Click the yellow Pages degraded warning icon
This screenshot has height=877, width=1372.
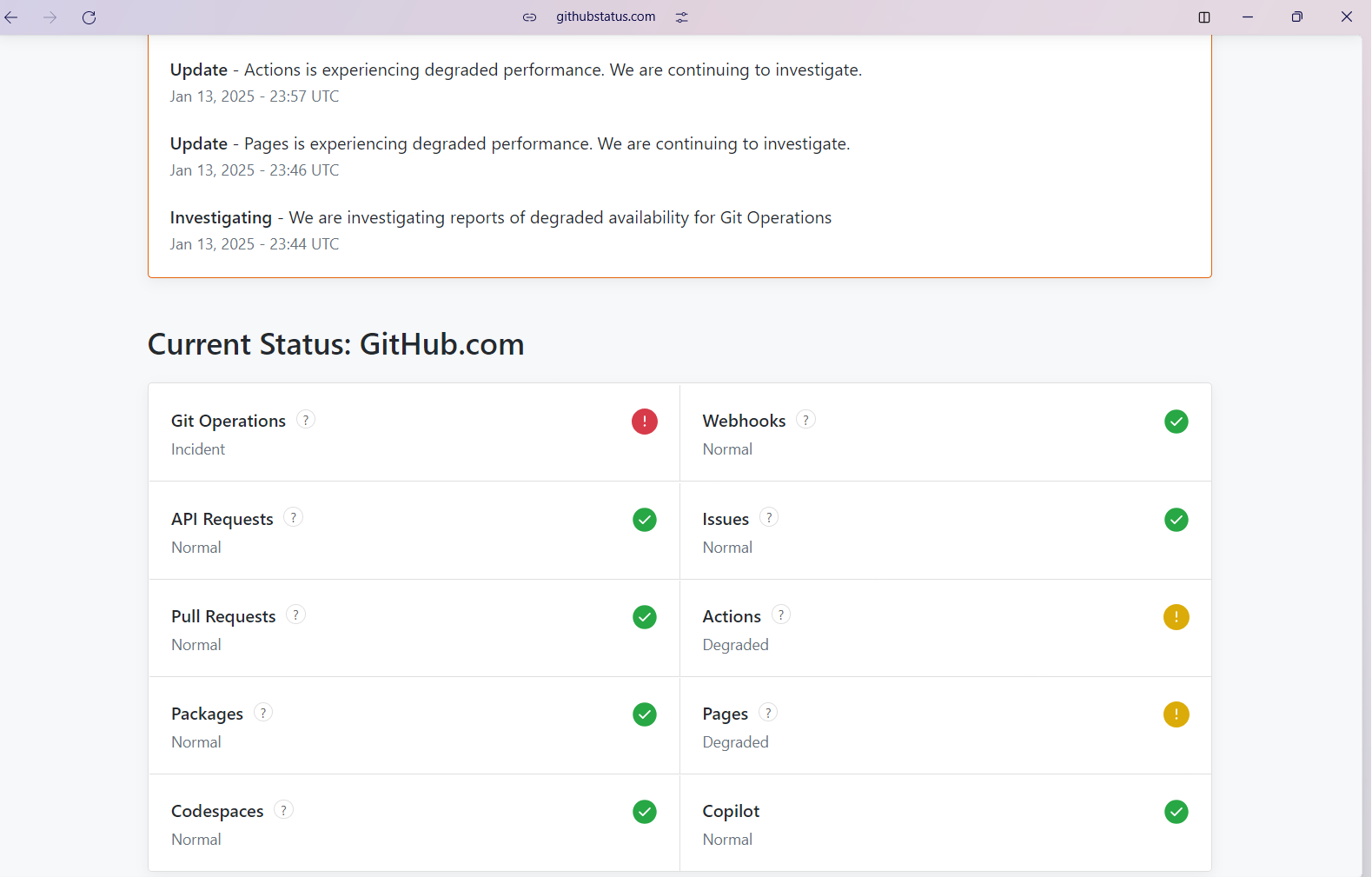[1176, 714]
